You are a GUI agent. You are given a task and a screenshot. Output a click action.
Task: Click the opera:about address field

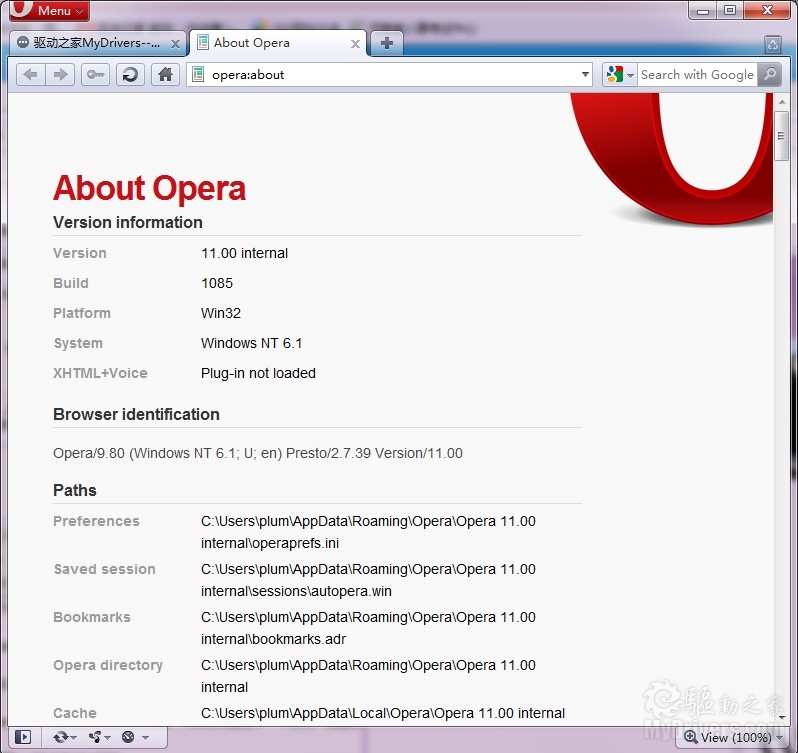pos(390,74)
